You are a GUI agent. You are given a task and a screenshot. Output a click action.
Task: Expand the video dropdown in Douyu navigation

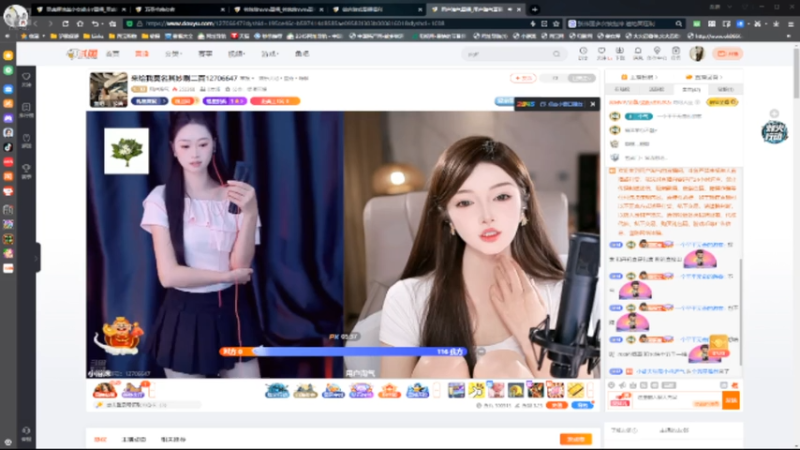tap(236, 54)
